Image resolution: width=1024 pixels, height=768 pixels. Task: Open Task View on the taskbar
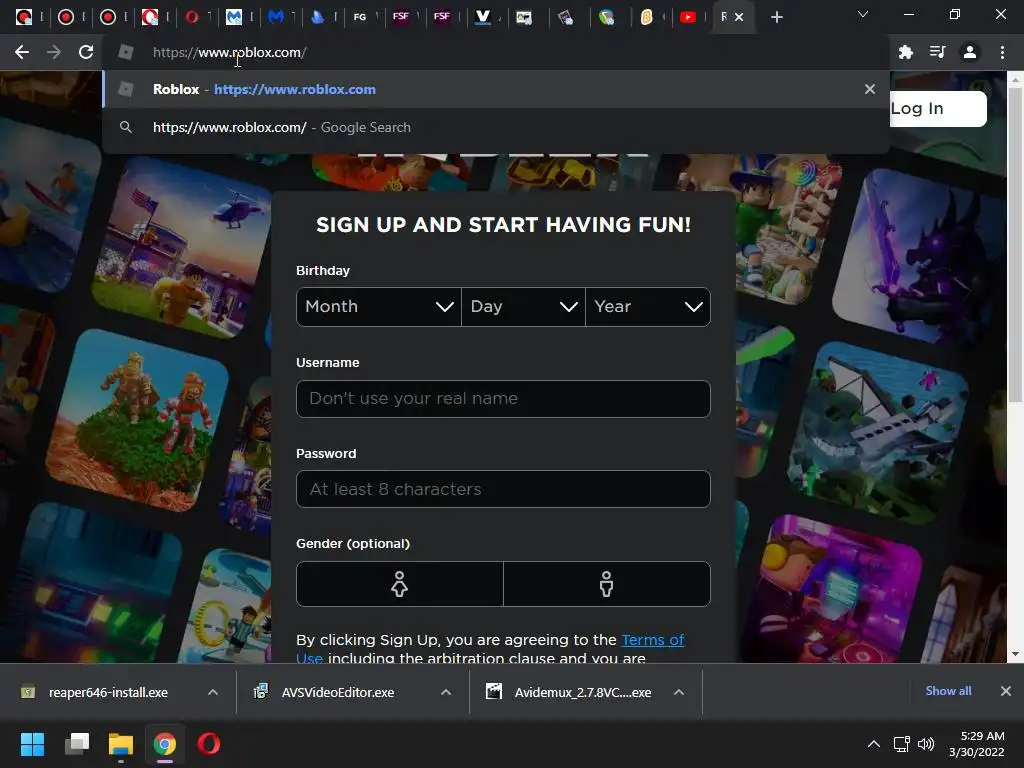(x=77, y=744)
